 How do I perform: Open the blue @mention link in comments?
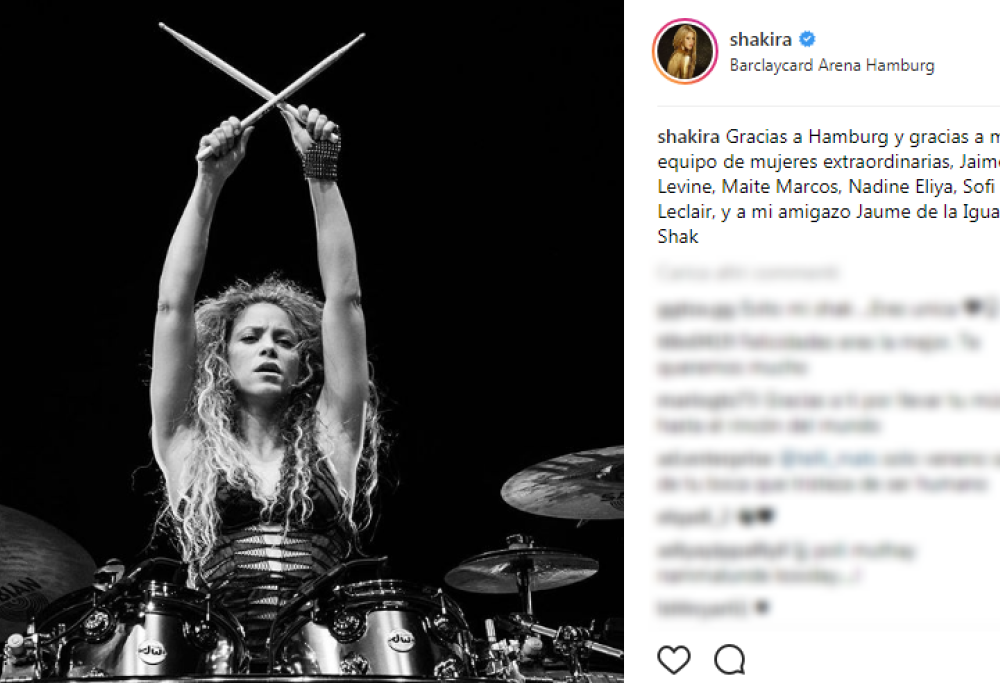click(828, 459)
